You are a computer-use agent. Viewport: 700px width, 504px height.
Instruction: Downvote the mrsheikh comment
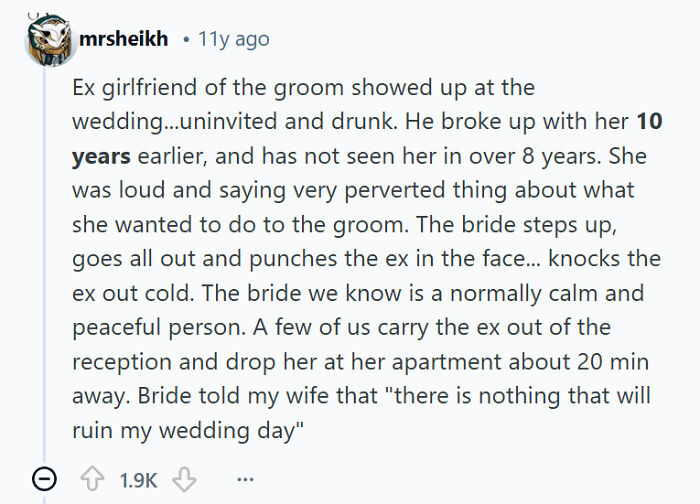click(x=186, y=480)
